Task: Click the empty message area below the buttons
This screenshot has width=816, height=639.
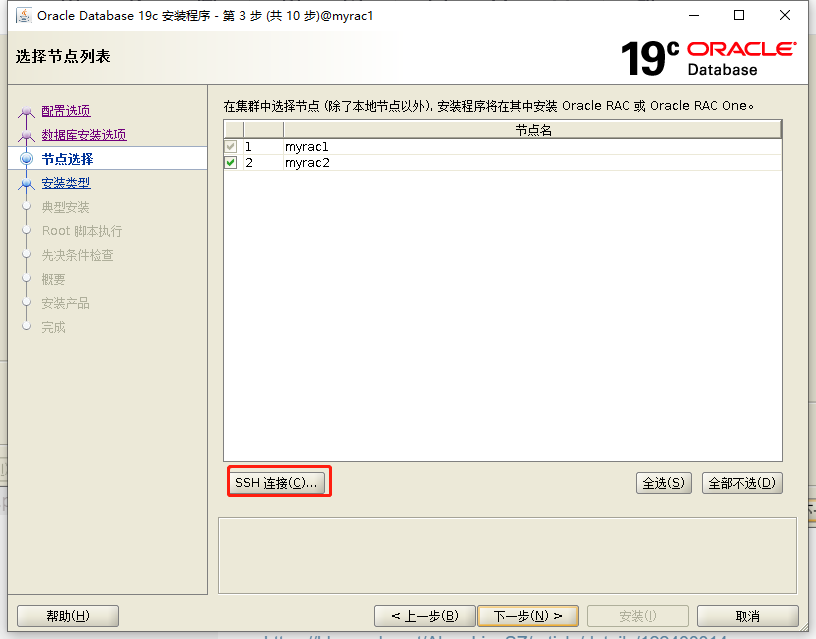Action: [x=507, y=555]
